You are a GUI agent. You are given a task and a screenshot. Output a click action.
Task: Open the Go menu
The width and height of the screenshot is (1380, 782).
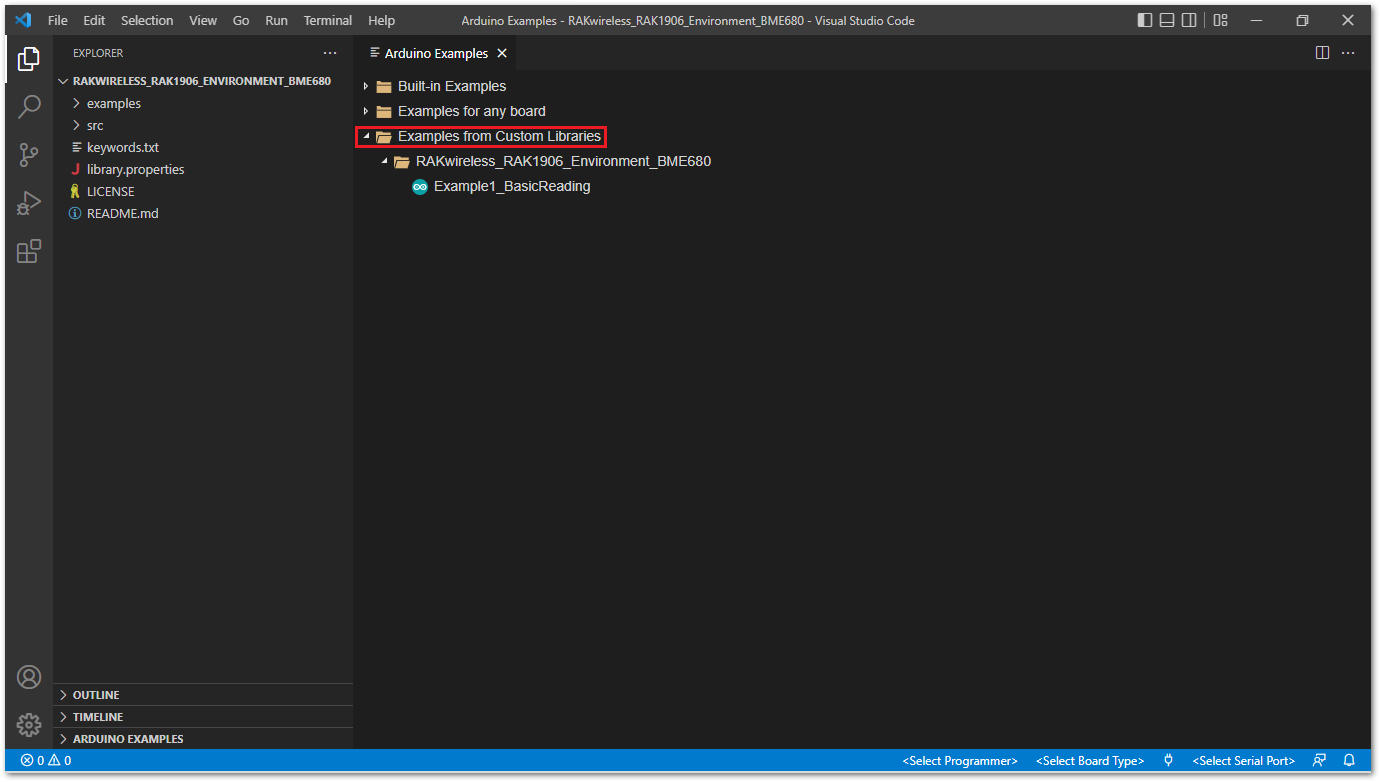tap(241, 20)
